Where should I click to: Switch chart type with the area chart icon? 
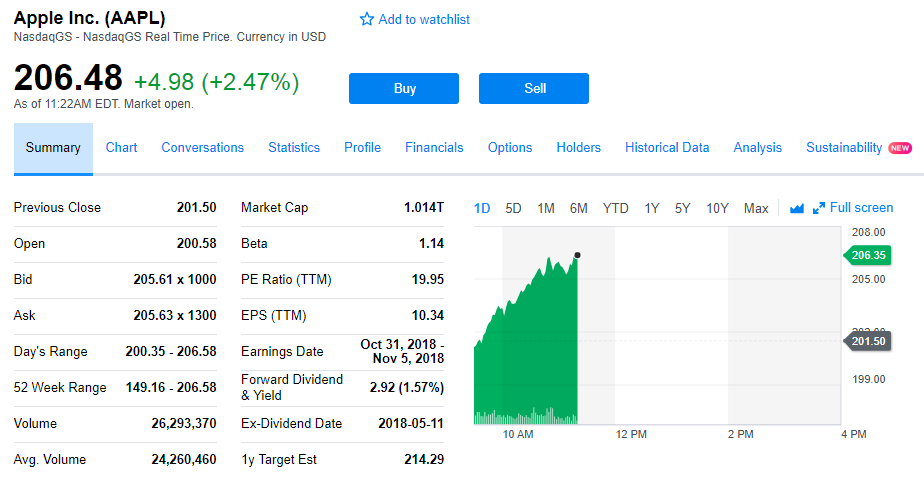pyautogui.click(x=797, y=208)
